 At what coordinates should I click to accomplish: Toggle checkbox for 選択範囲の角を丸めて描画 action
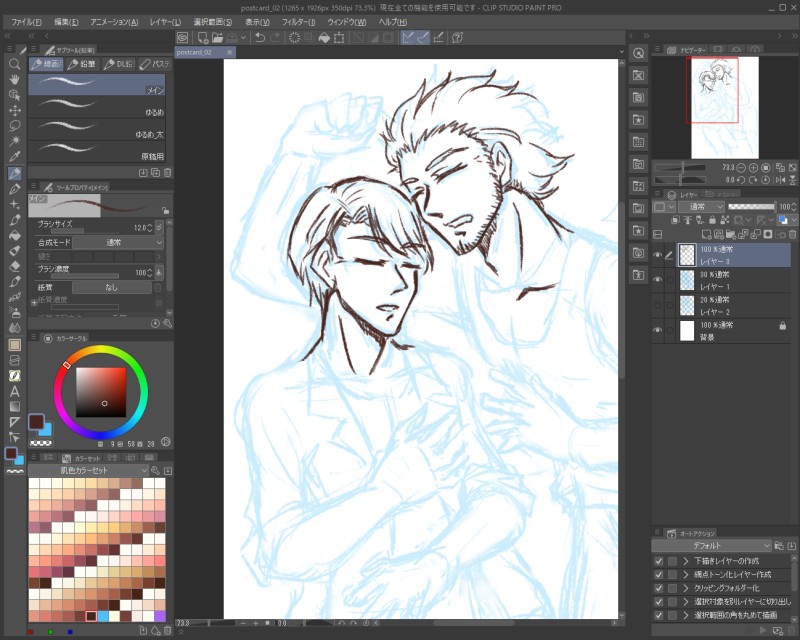[x=659, y=616]
